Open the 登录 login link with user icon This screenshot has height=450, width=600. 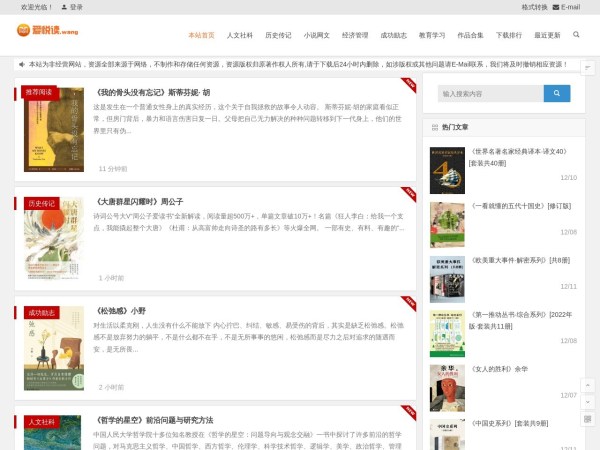pyautogui.click(x=72, y=7)
